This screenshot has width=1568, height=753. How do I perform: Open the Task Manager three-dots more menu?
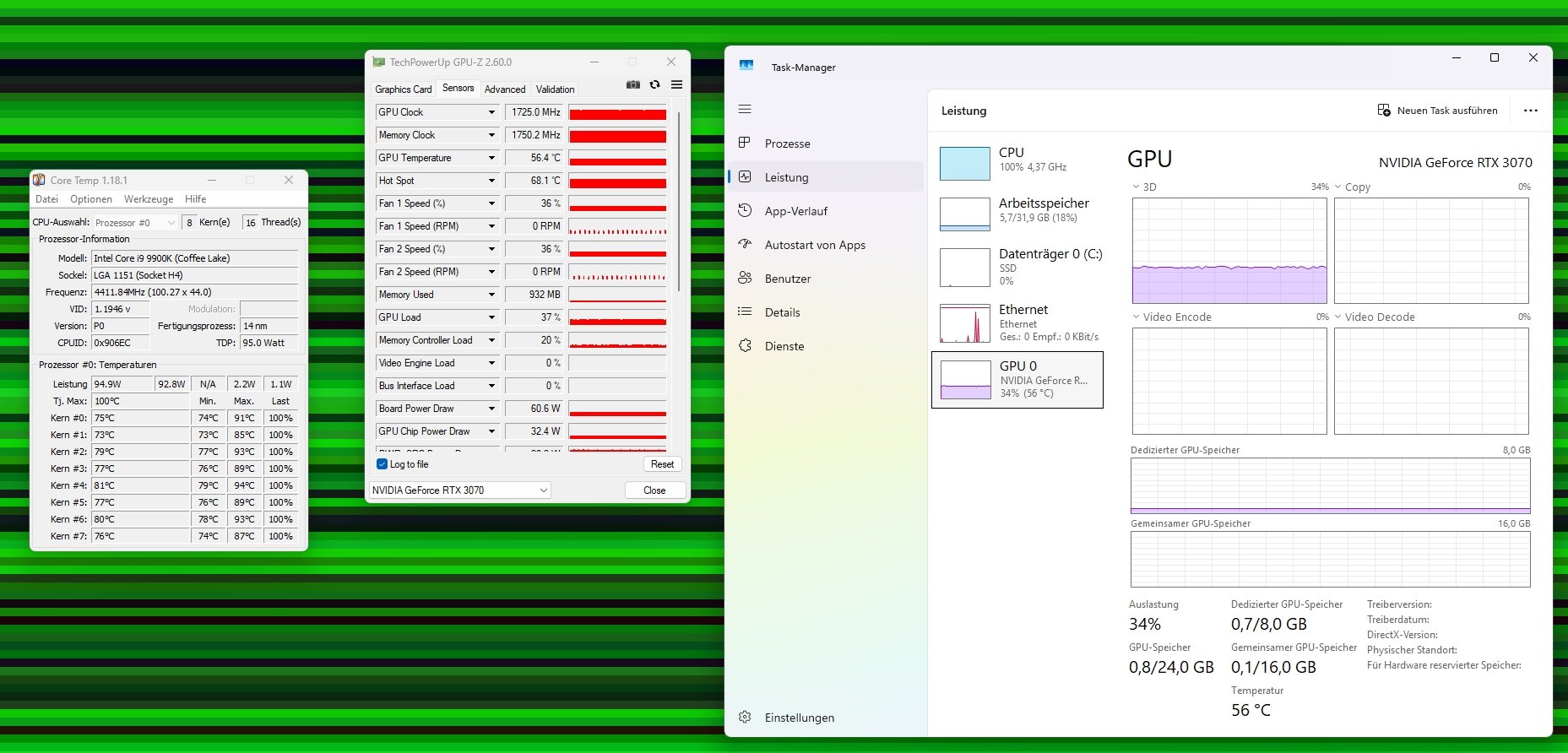pos(1531,111)
